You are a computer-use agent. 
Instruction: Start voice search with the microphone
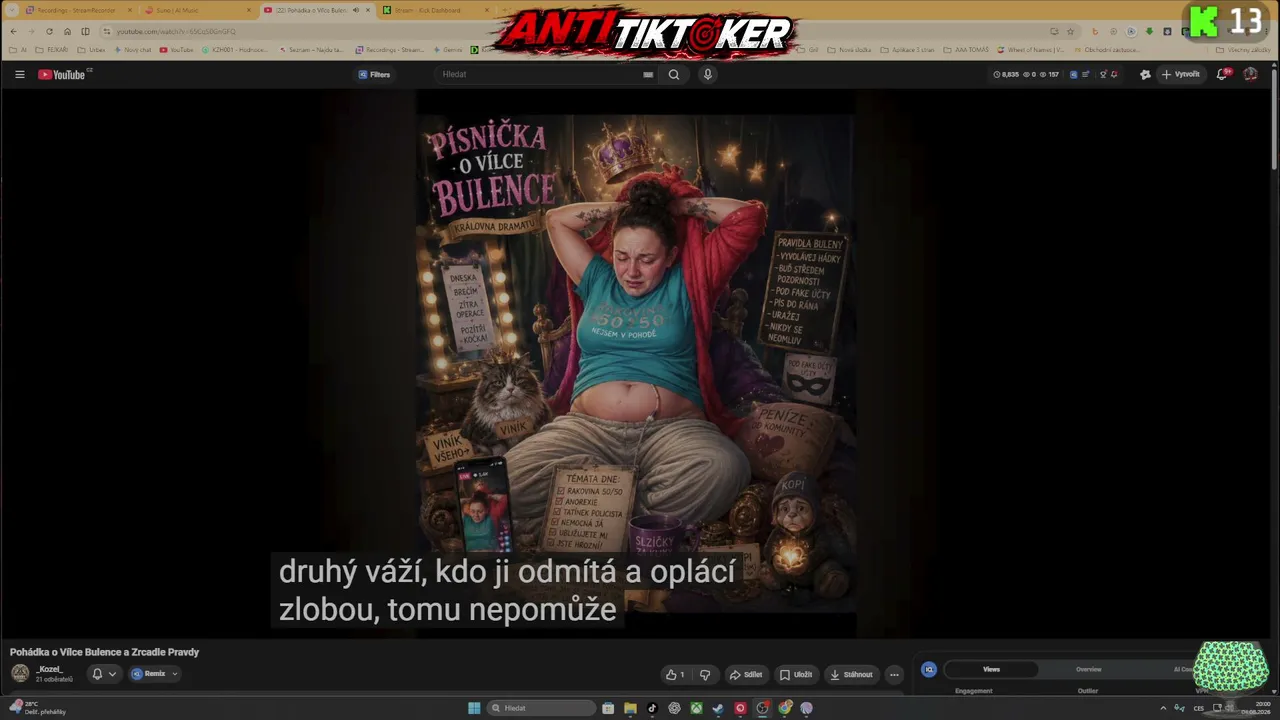[708, 74]
